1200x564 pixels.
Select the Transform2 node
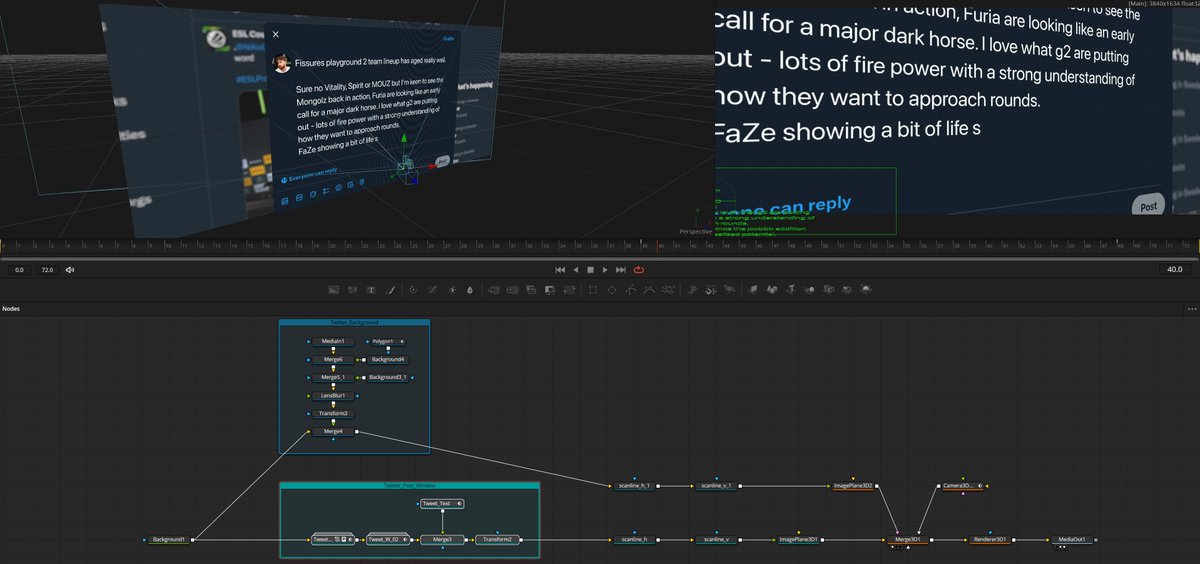(496, 539)
